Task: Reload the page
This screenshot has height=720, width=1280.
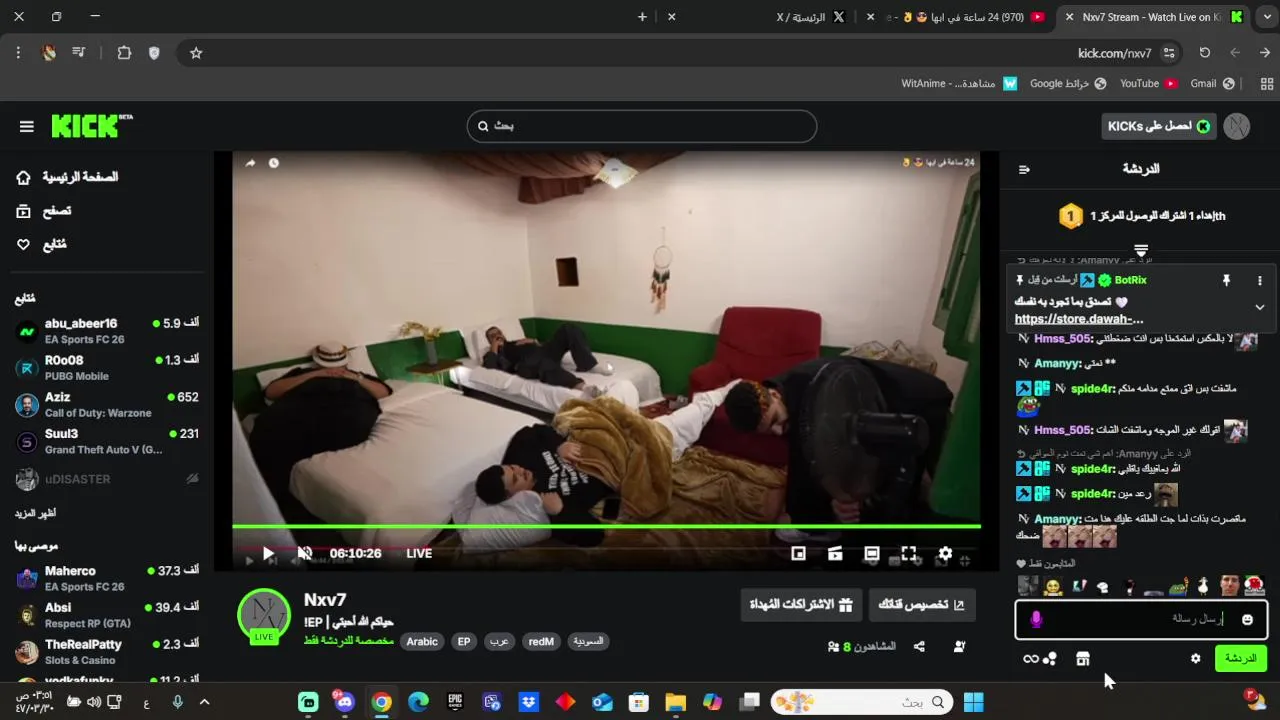Action: click(x=1205, y=53)
